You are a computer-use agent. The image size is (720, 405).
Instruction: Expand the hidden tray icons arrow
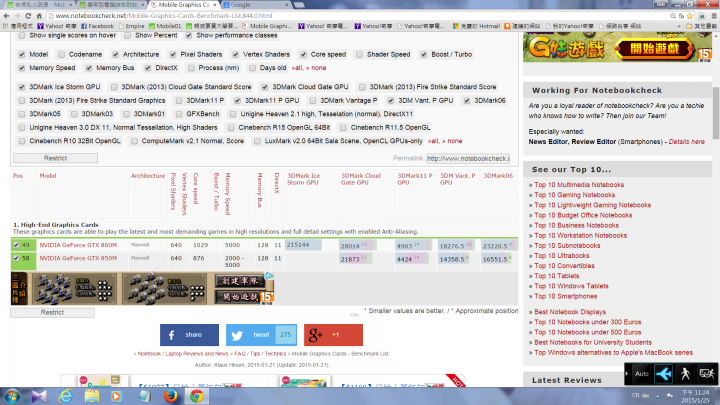(x=657, y=396)
